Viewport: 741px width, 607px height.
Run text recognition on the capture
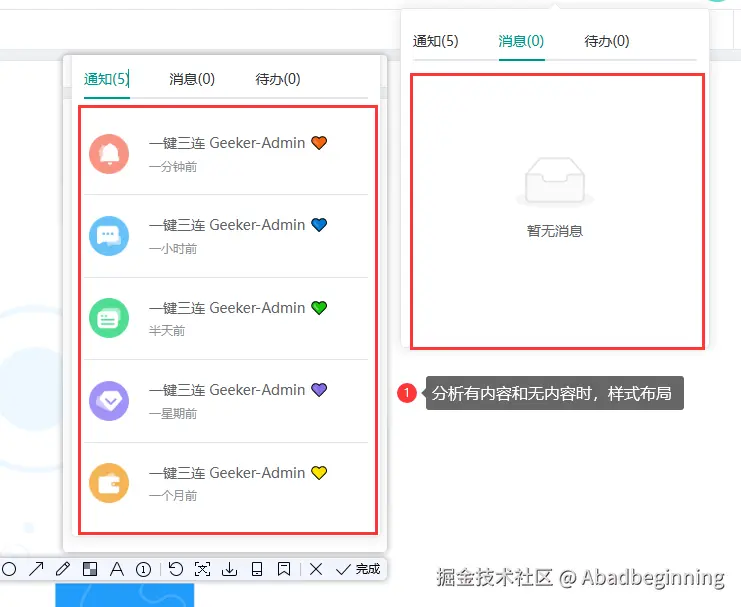[203, 569]
